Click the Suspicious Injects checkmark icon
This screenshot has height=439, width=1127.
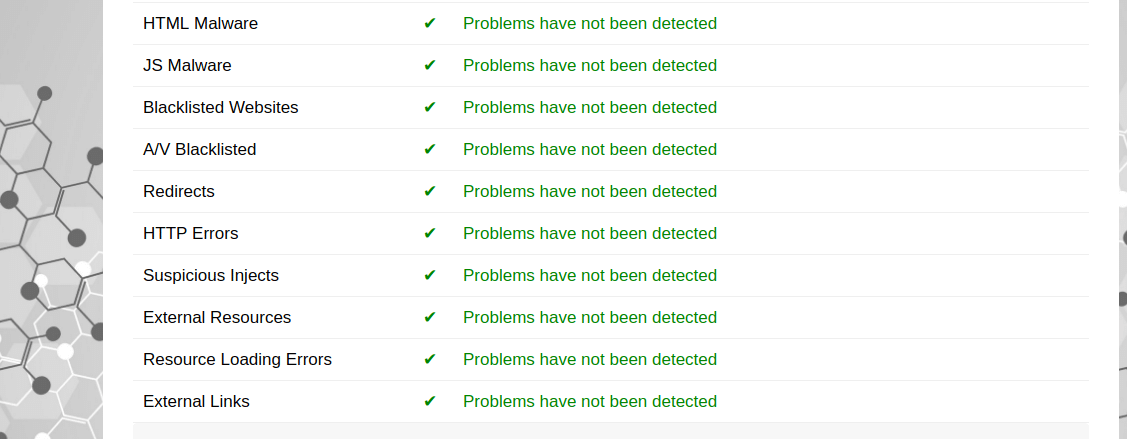[x=430, y=275]
